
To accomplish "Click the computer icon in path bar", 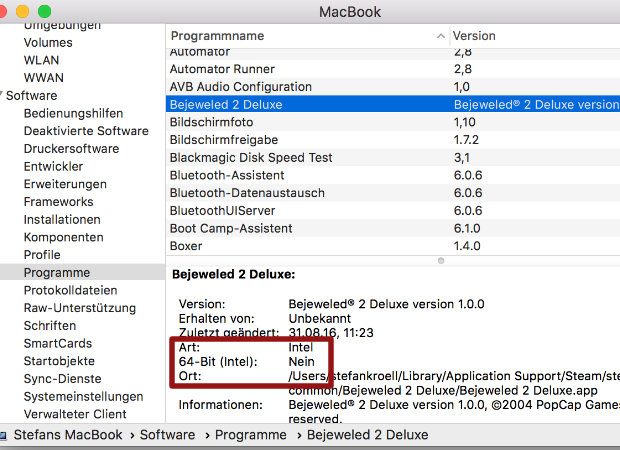I will tap(3, 435).
